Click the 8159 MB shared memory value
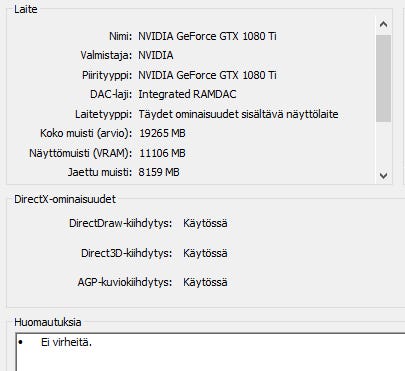 coord(159,172)
